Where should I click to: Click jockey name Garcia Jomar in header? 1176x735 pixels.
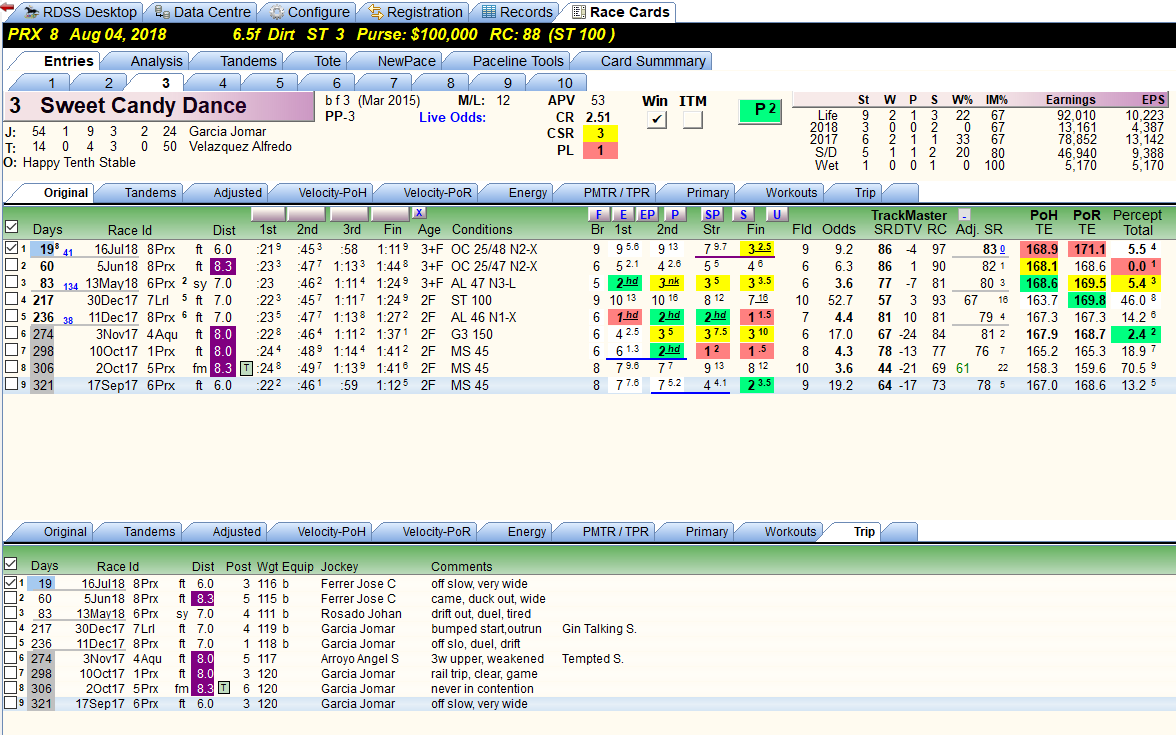coord(227,131)
